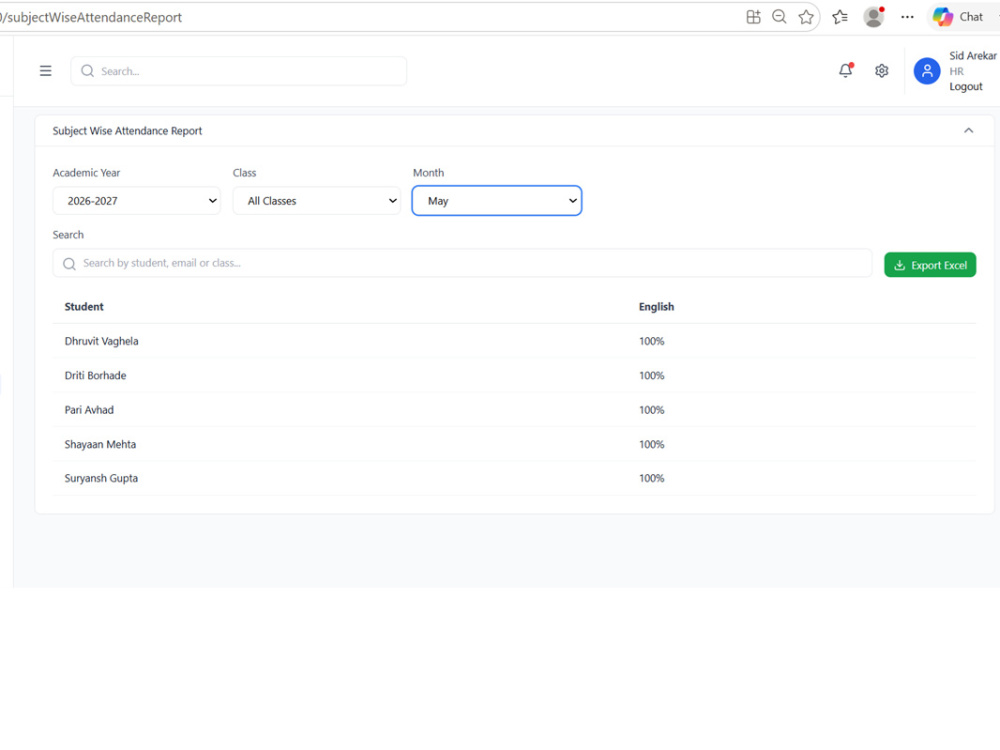Focus the top Search input field

pos(239,71)
